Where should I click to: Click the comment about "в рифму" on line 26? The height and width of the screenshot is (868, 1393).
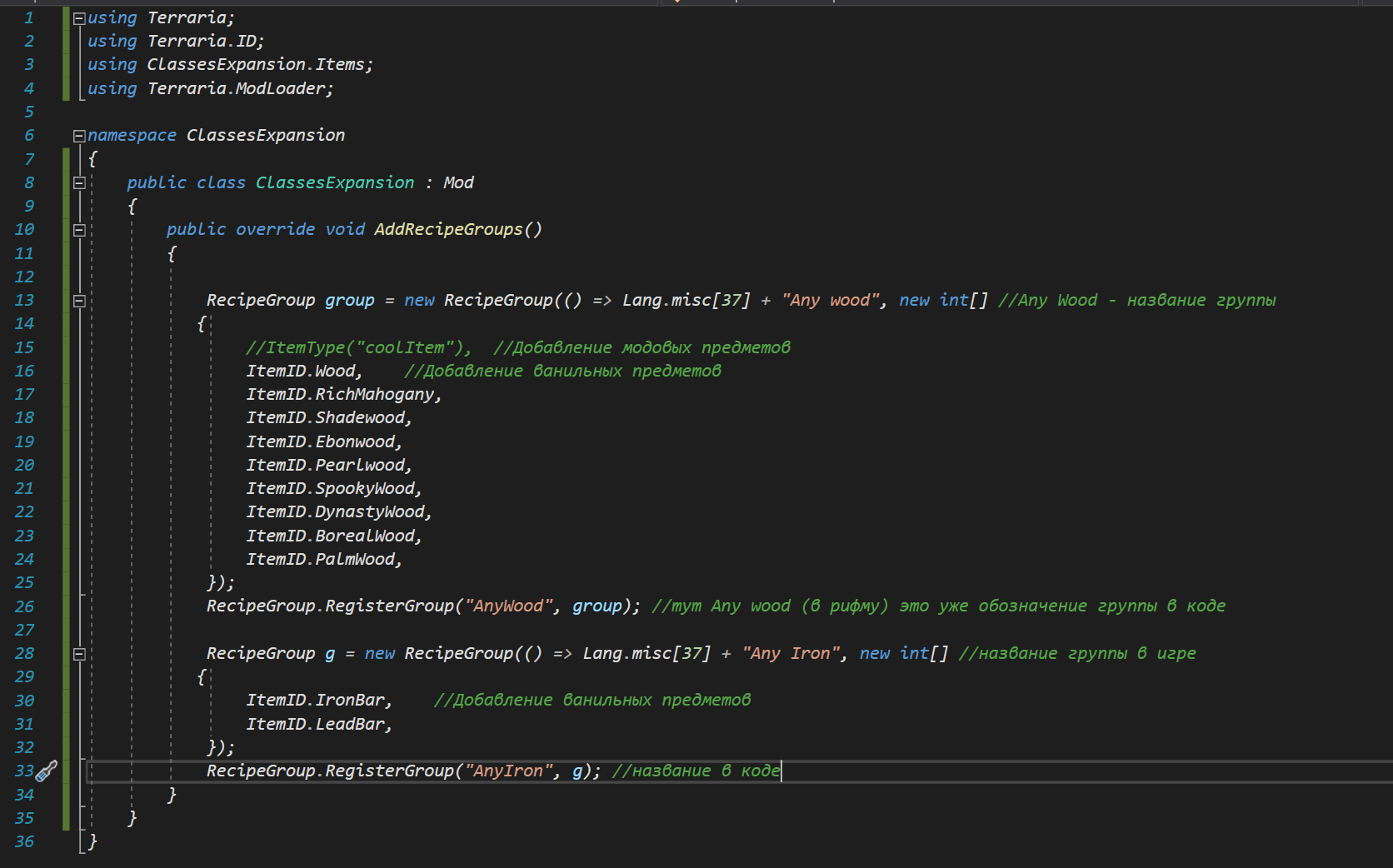938,606
